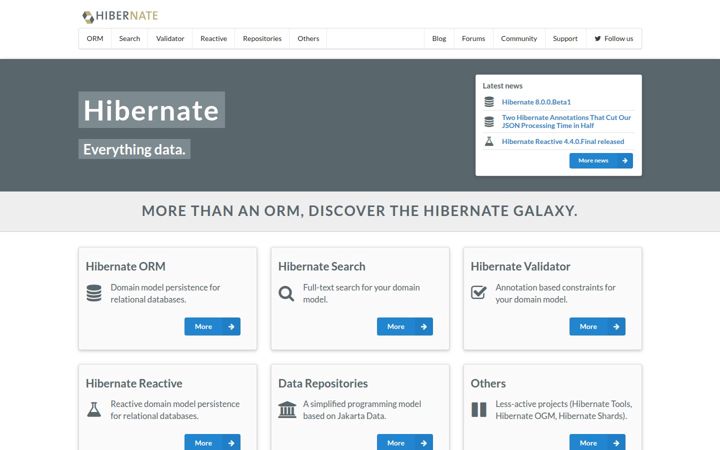The image size is (720, 450).
Task: Click the Twitter bird icon
Action: click(x=597, y=39)
